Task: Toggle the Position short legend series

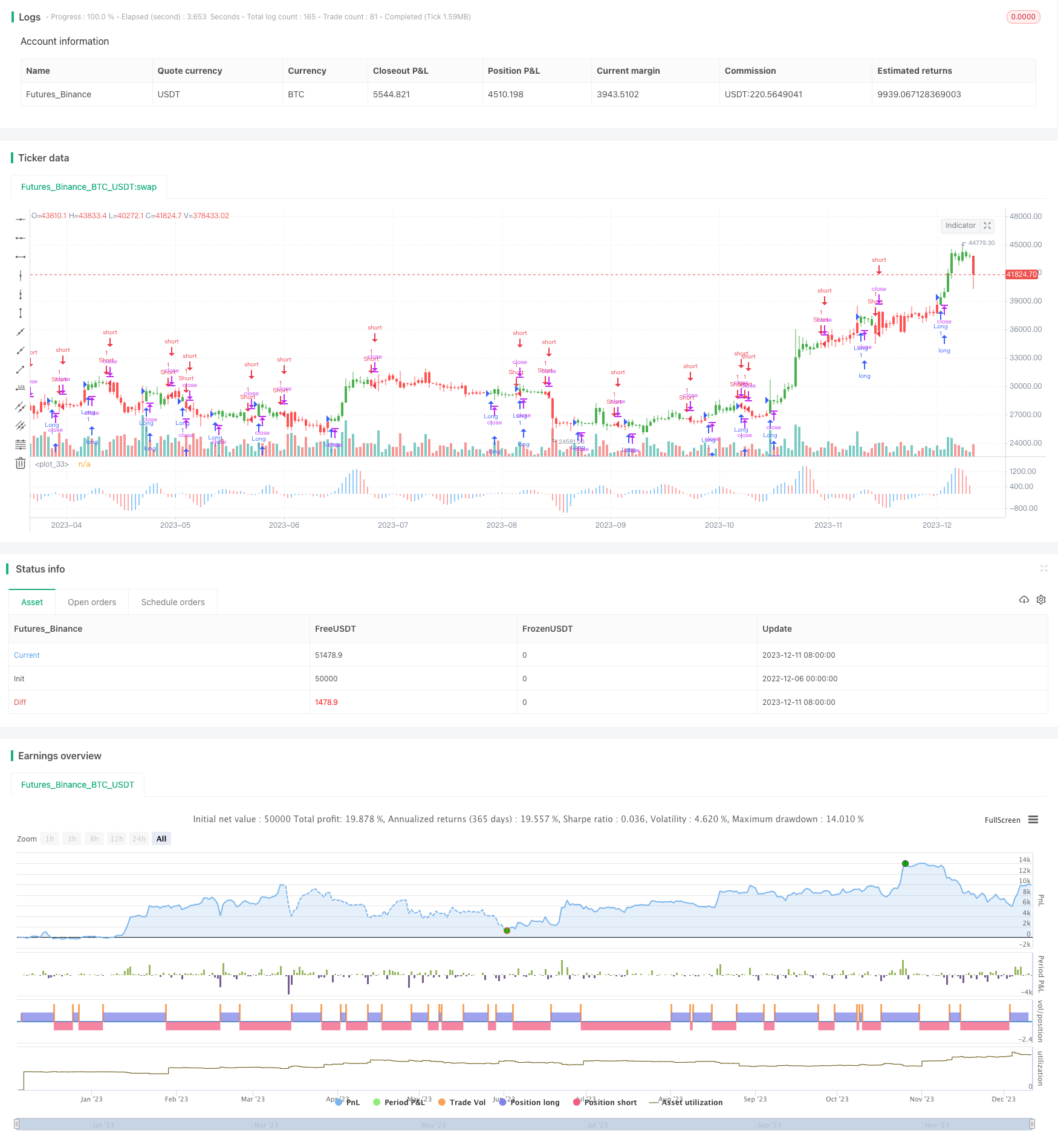Action: pyautogui.click(x=605, y=1102)
